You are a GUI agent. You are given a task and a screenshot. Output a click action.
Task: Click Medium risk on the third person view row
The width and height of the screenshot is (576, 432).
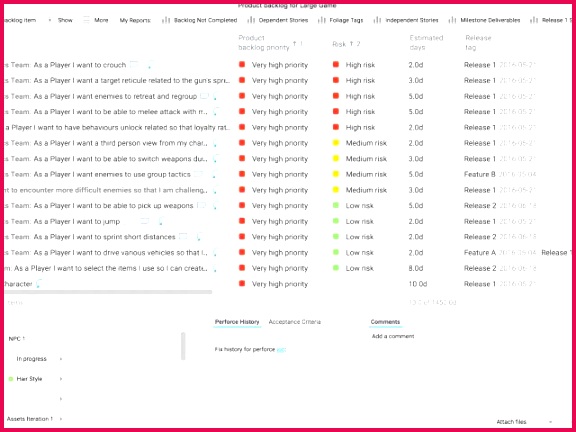(x=366, y=143)
